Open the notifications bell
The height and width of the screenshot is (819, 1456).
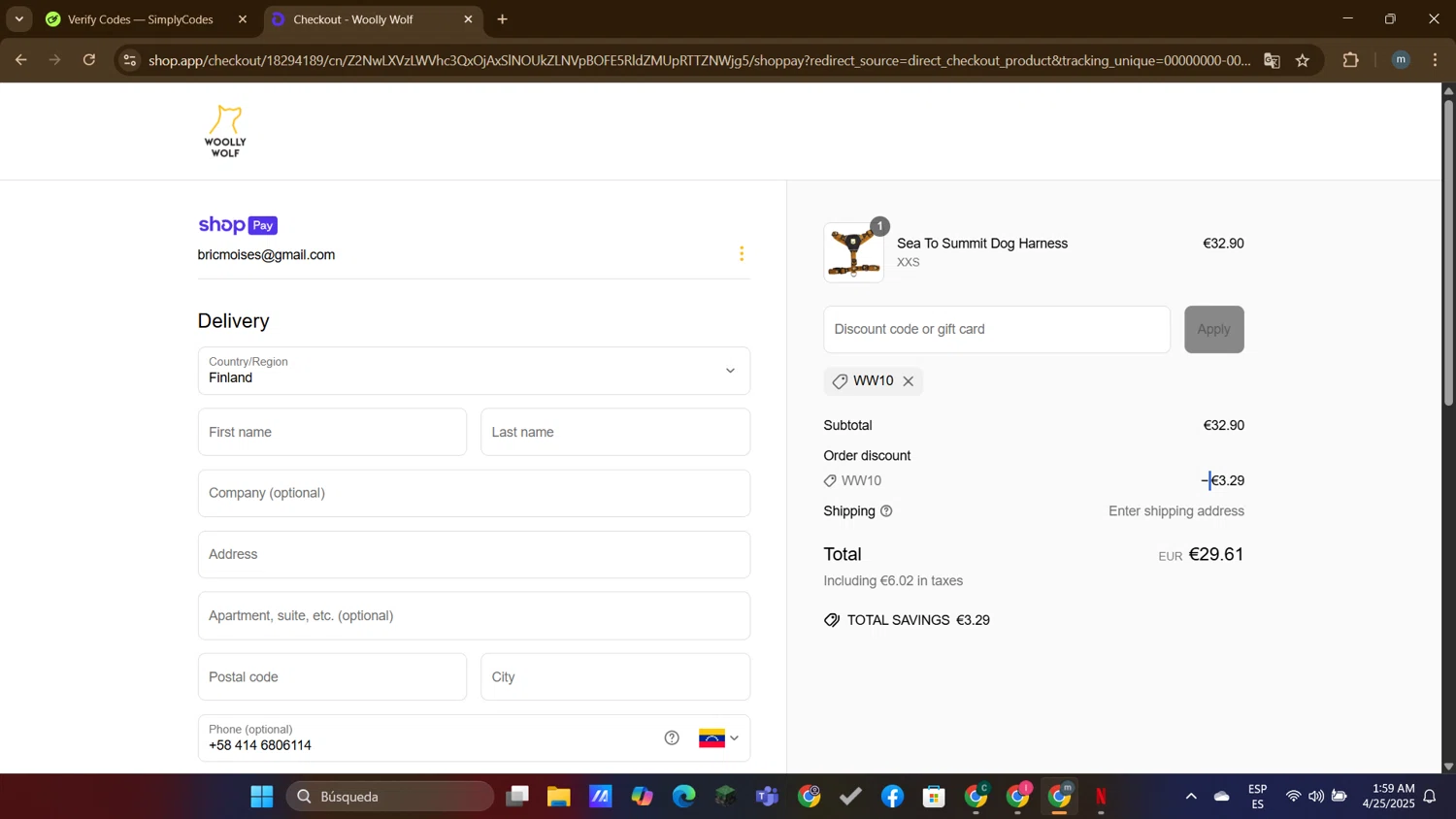pos(1430,797)
